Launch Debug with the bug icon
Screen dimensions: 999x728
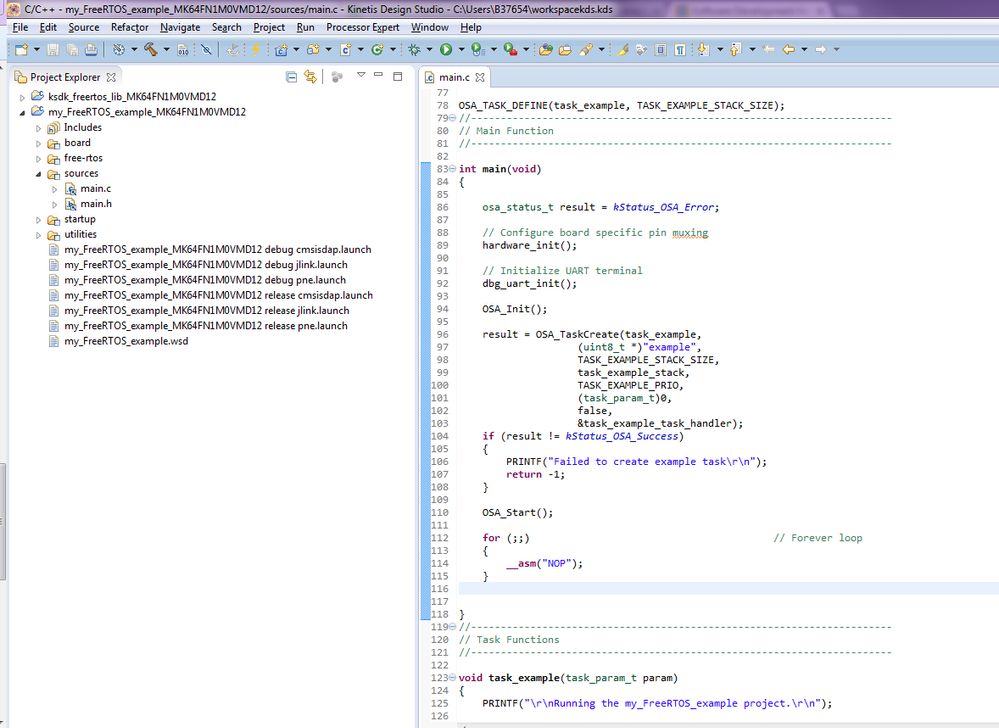[x=414, y=49]
